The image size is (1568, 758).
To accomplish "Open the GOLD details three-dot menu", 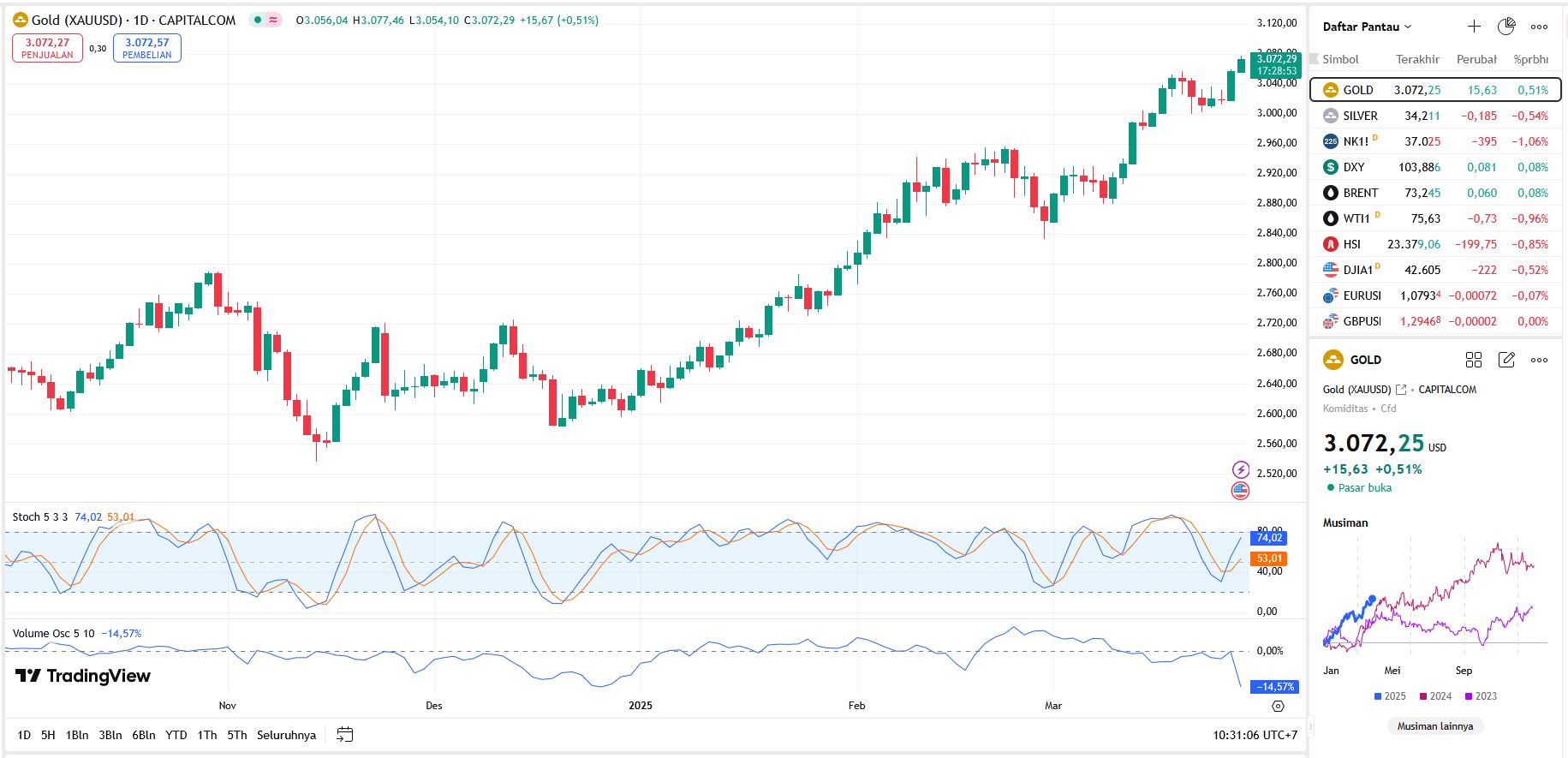I will tap(1539, 360).
